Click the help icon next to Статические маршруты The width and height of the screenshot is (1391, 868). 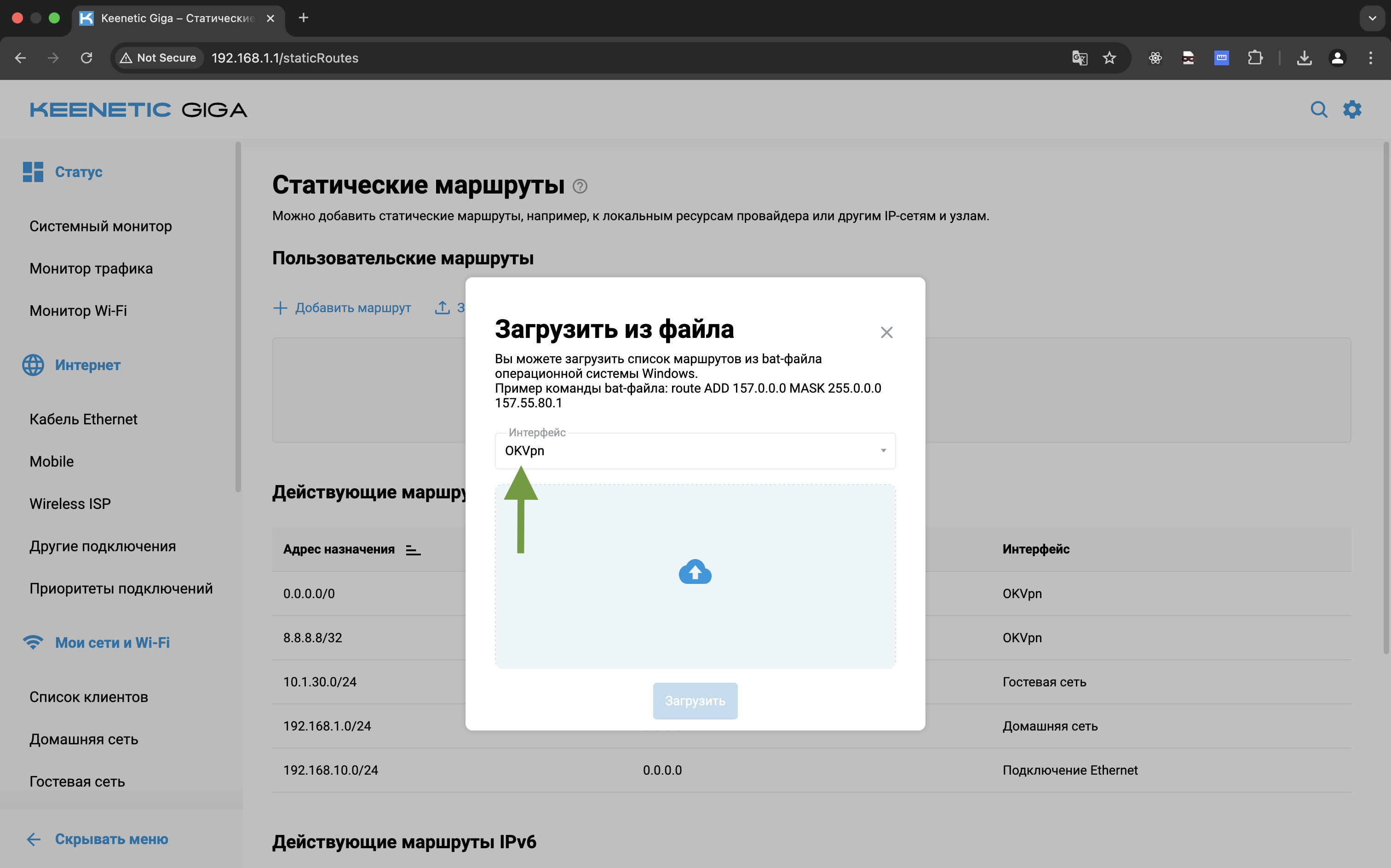[580, 186]
